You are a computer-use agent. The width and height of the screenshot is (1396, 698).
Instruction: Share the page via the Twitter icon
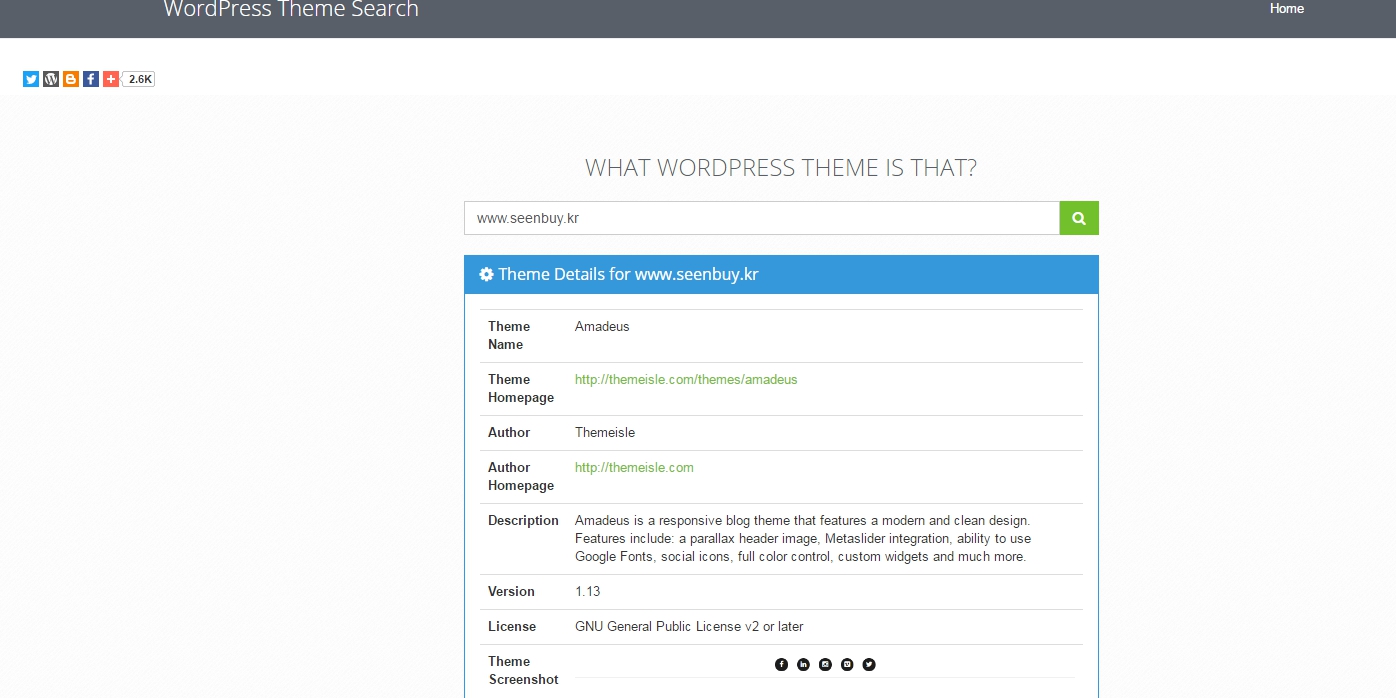30,78
